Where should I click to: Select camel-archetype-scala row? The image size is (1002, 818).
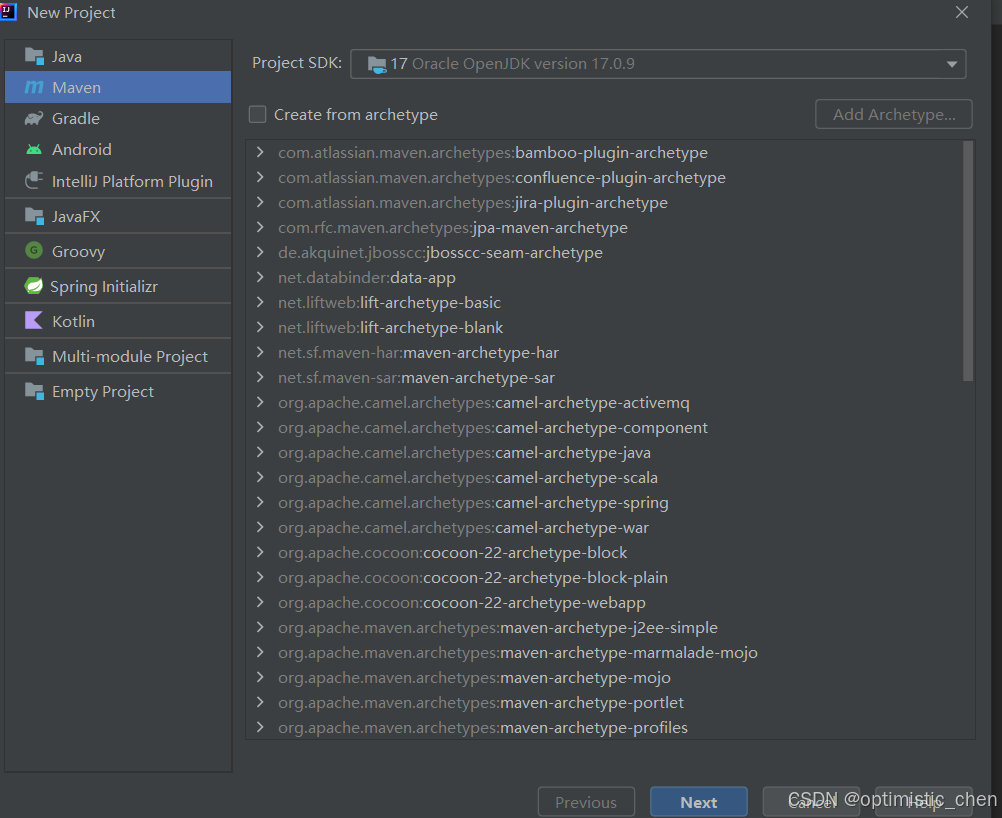point(604,477)
